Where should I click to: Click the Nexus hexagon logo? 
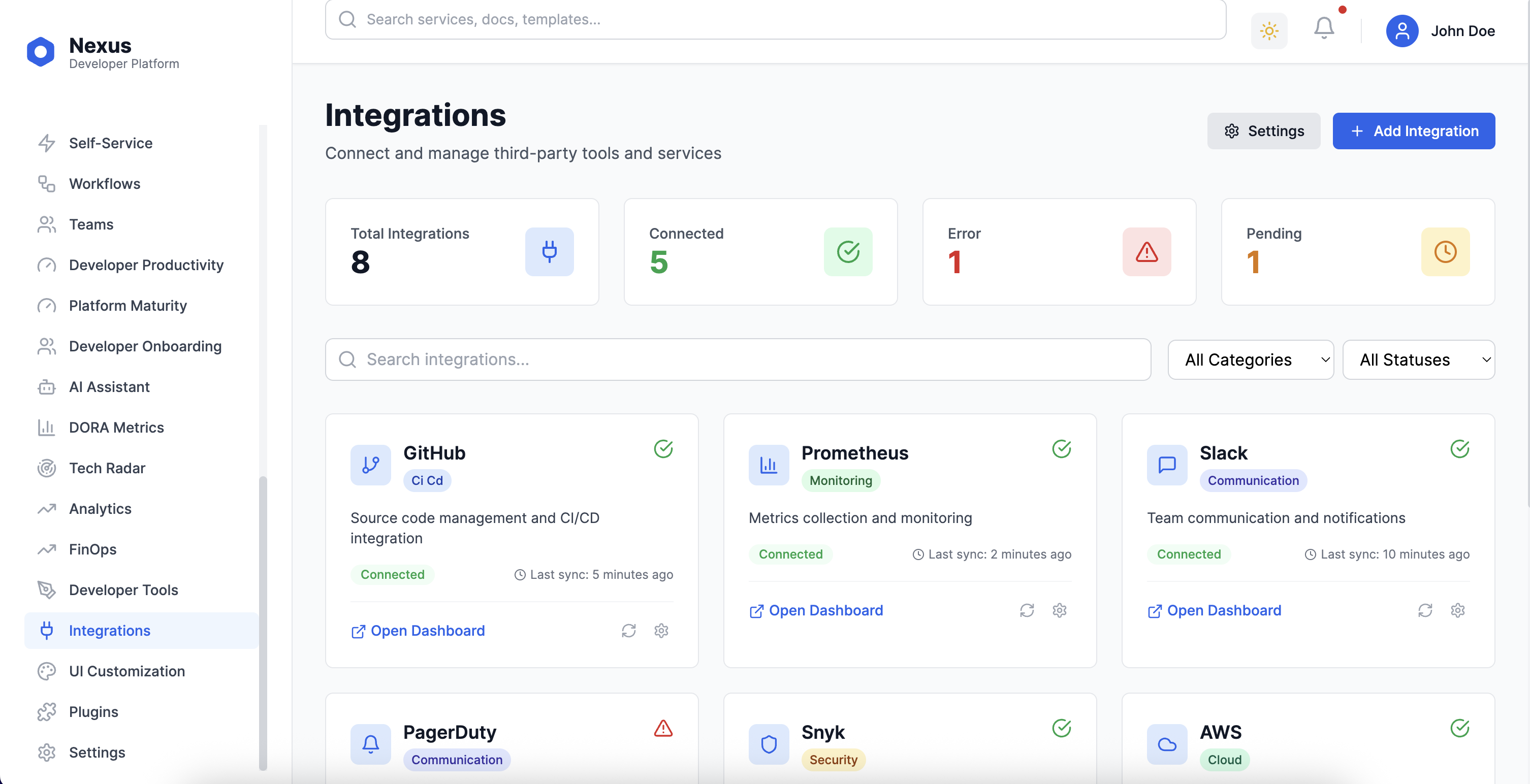(41, 52)
